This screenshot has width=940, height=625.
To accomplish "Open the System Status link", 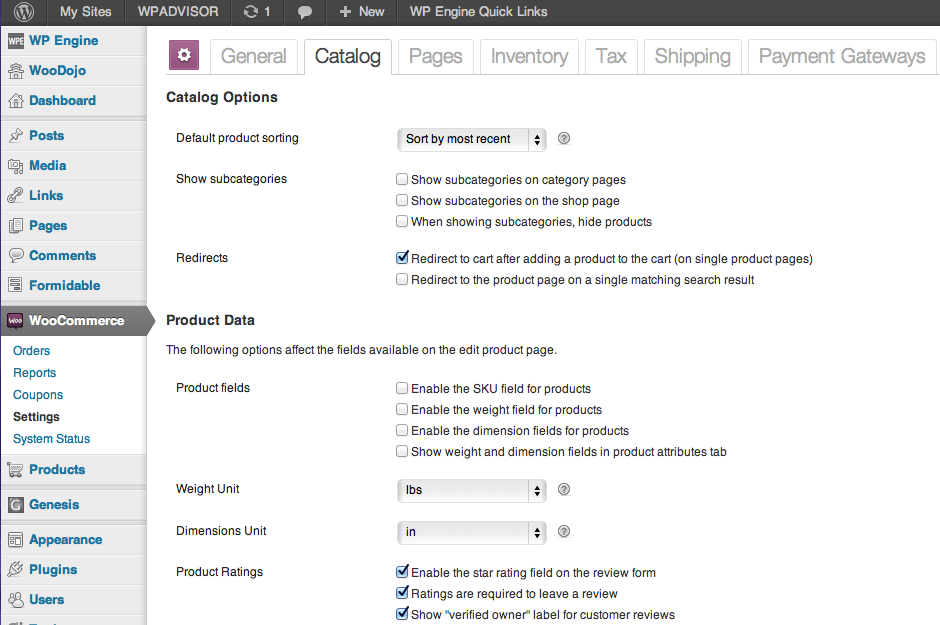I will point(51,438).
